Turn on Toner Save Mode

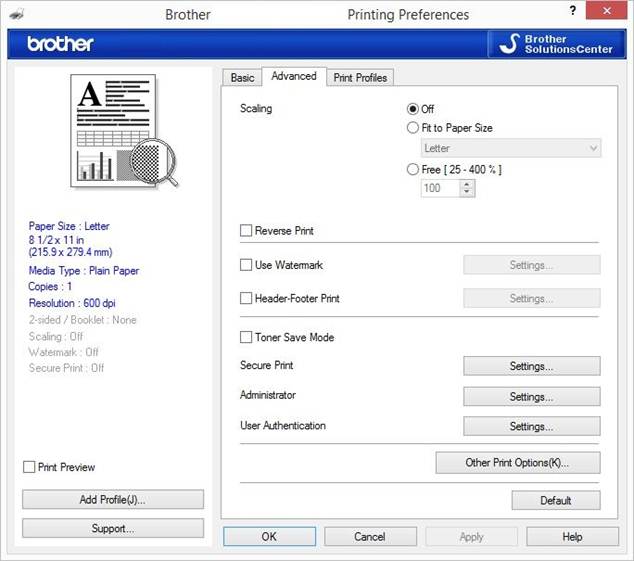click(247, 337)
